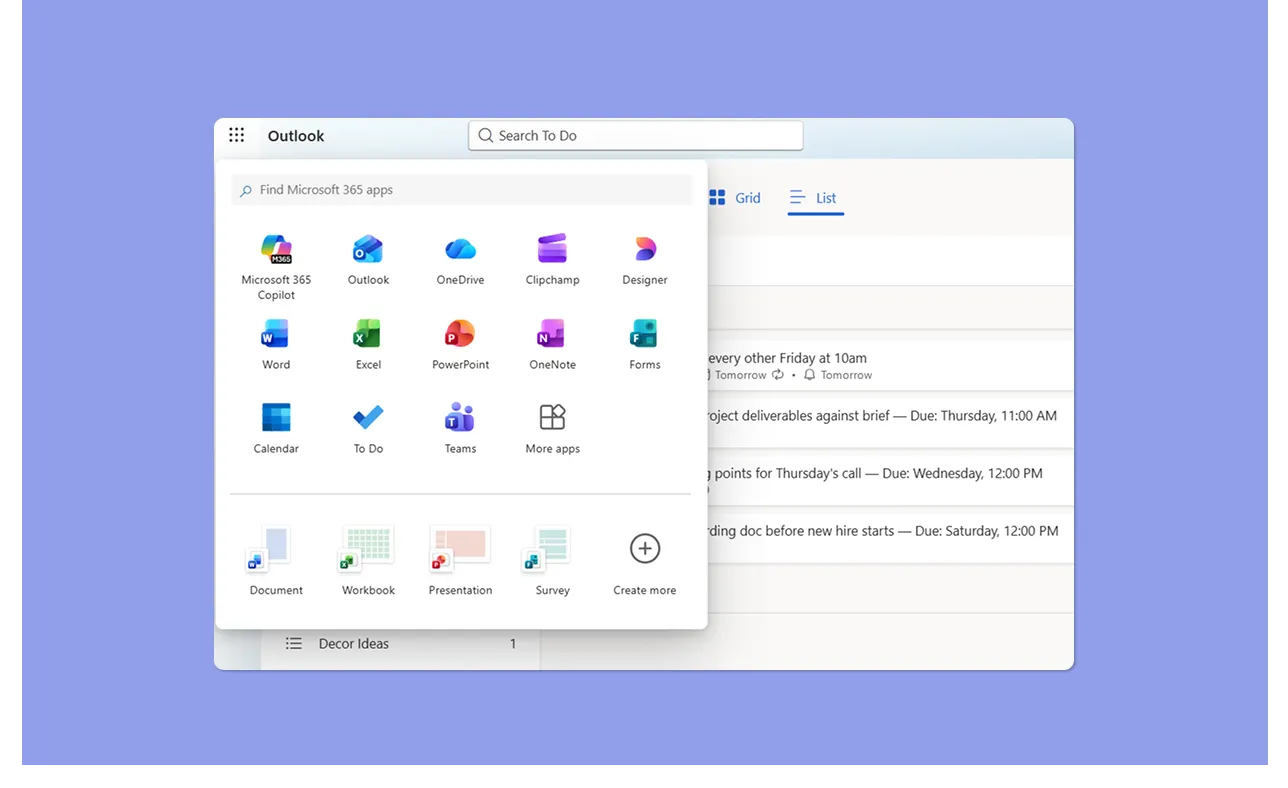This screenshot has width=1288, height=788.
Task: Open Calendar app
Action: point(276,429)
